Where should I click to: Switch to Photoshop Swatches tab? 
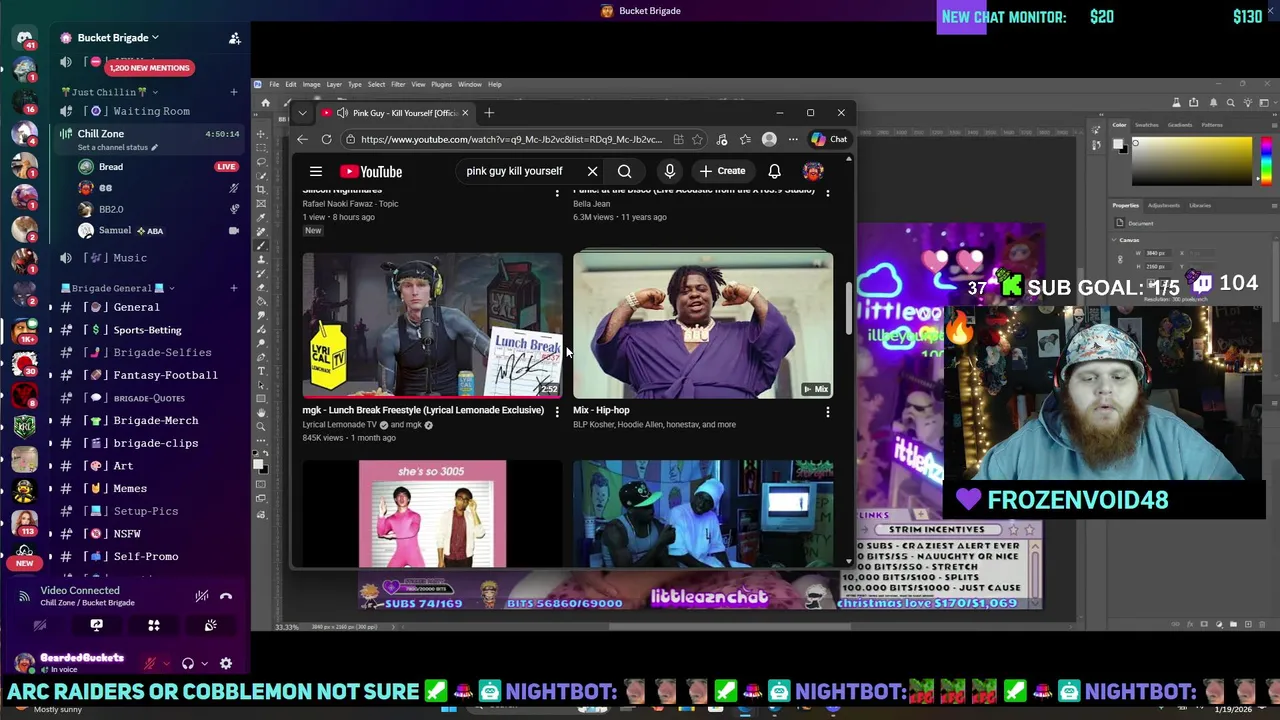coord(1147,125)
